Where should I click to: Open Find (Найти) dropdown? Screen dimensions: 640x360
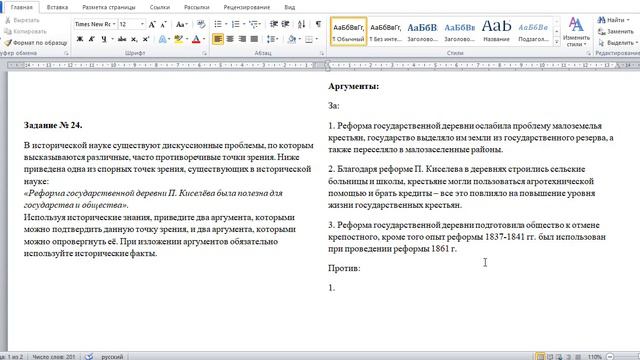613,20
